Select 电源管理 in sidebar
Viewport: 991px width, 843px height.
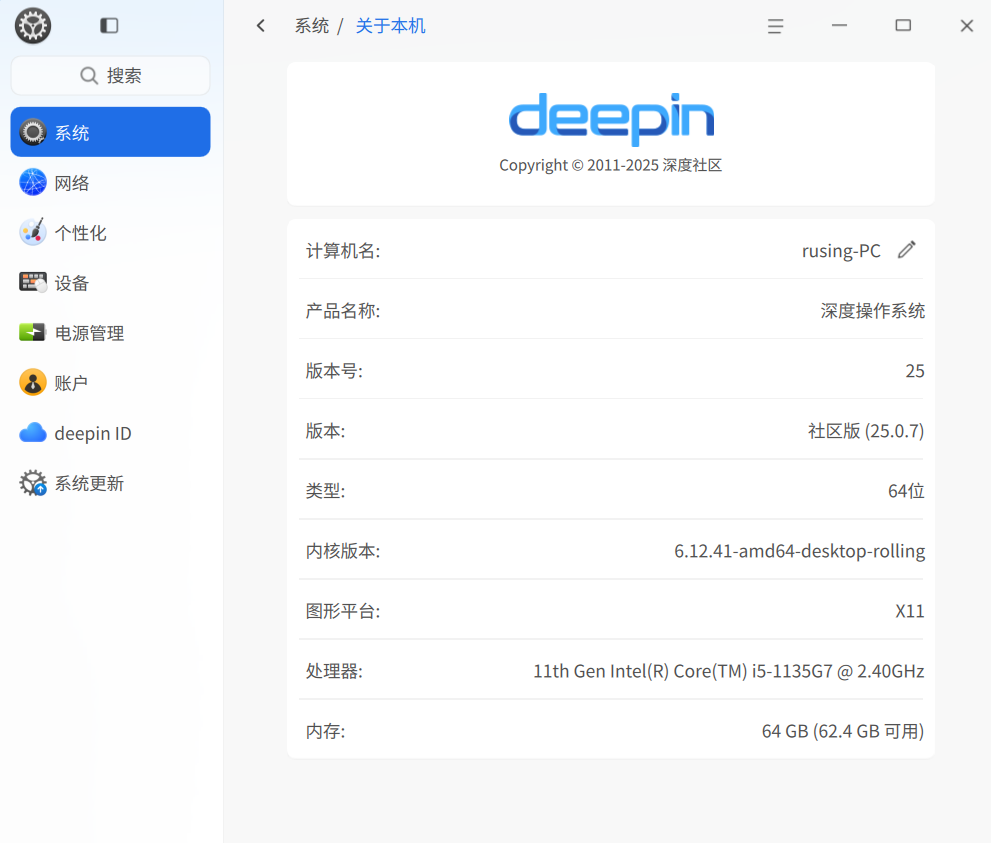click(111, 332)
